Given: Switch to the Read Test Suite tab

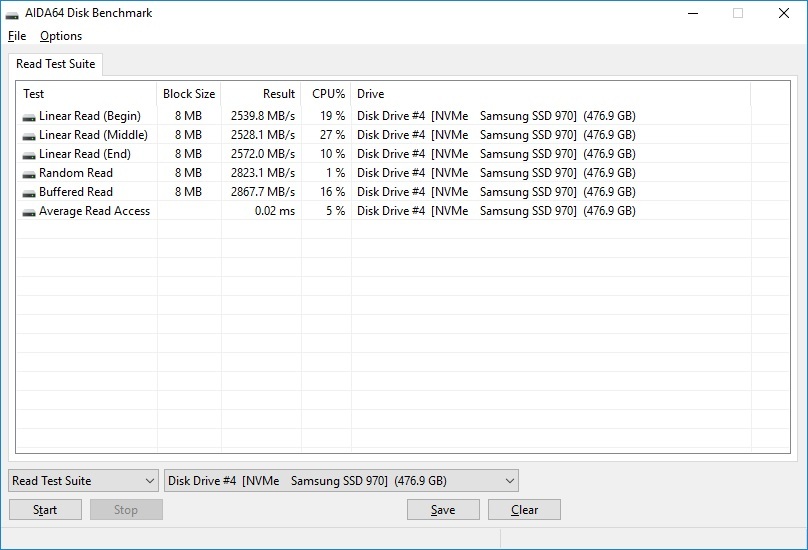Looking at the screenshot, I should tap(56, 64).
